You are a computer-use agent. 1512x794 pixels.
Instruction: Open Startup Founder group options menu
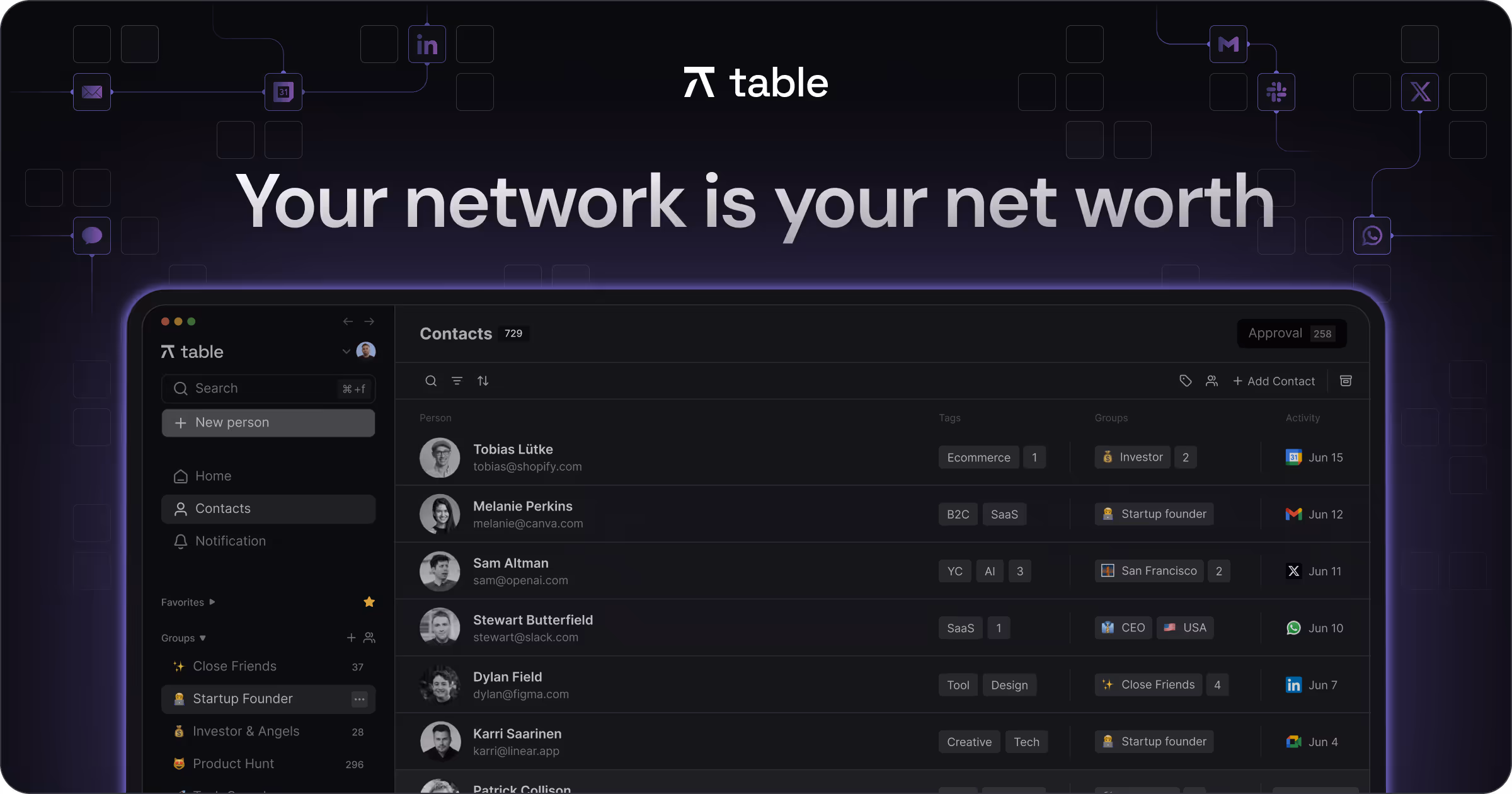359,699
